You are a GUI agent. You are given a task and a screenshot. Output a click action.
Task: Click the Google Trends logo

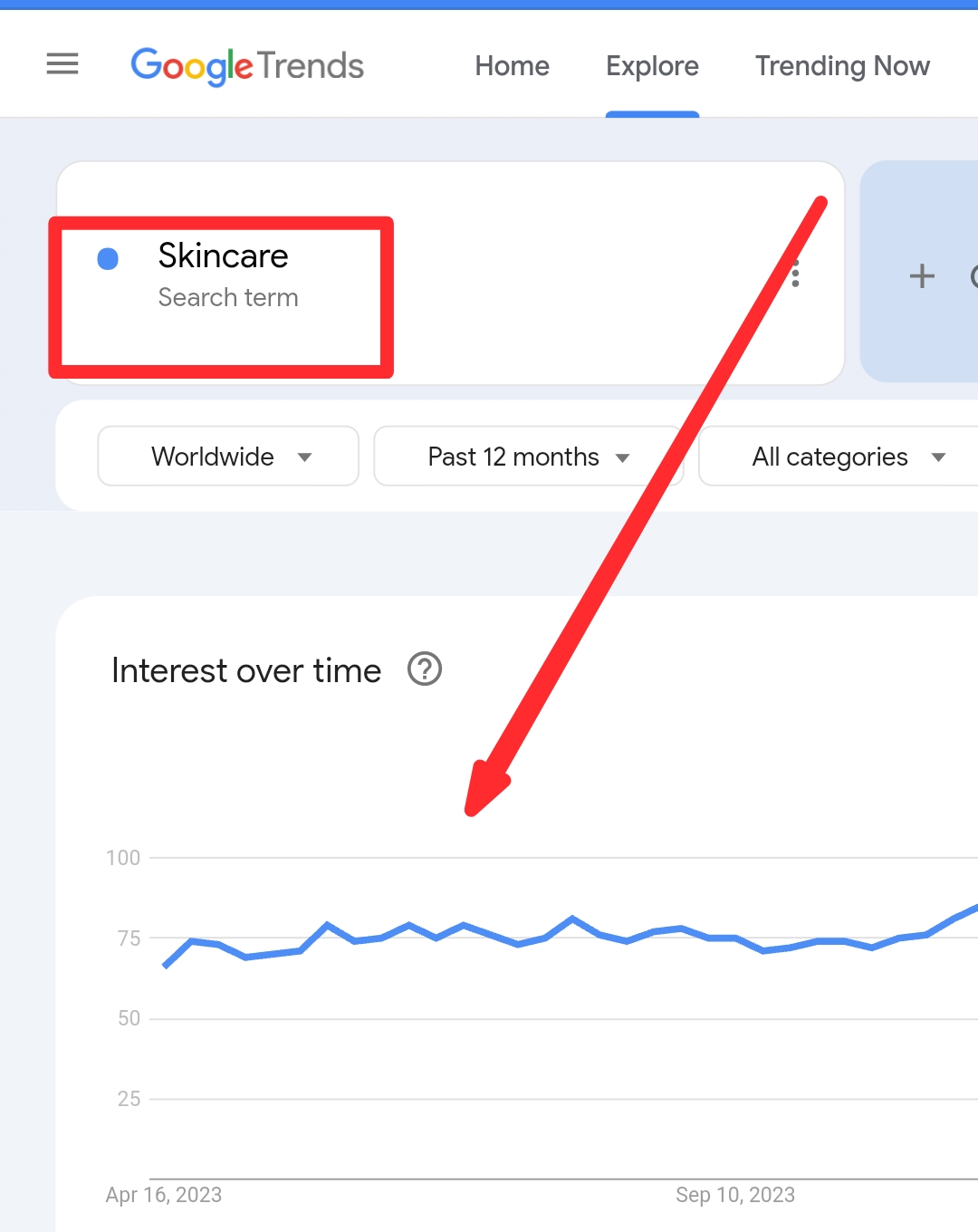tap(247, 66)
